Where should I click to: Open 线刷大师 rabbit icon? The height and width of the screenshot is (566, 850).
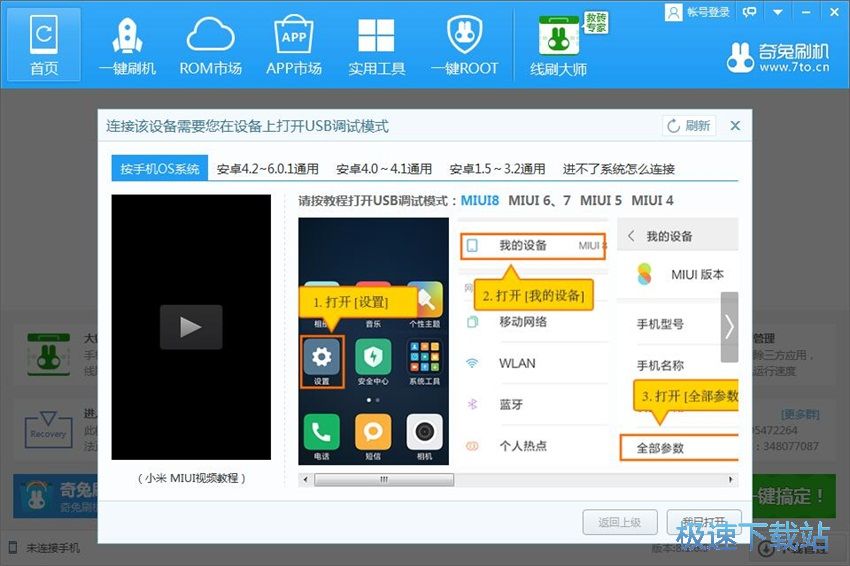(559, 46)
